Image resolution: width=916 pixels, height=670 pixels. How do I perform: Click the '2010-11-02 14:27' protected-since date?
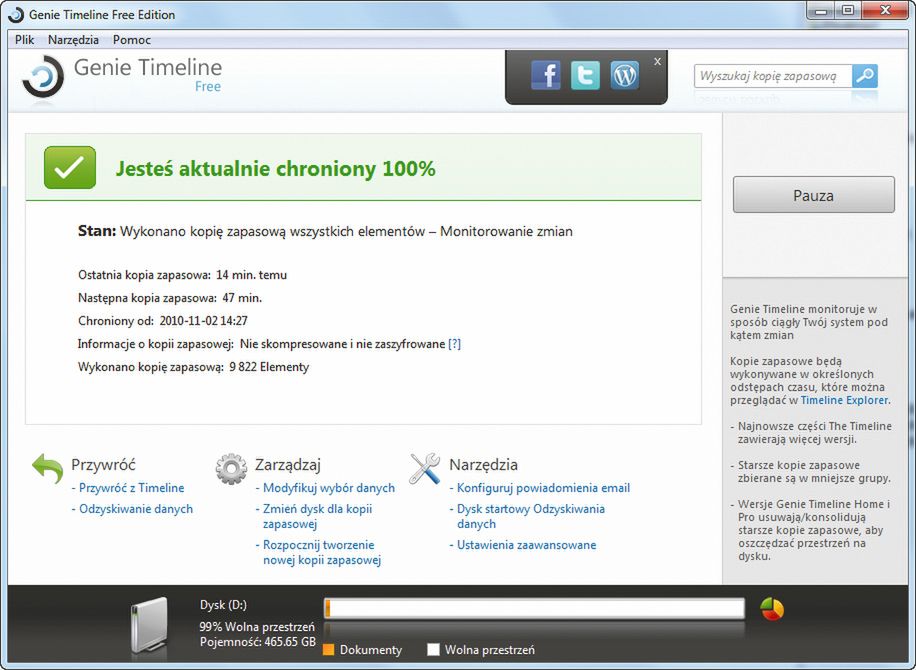point(203,321)
